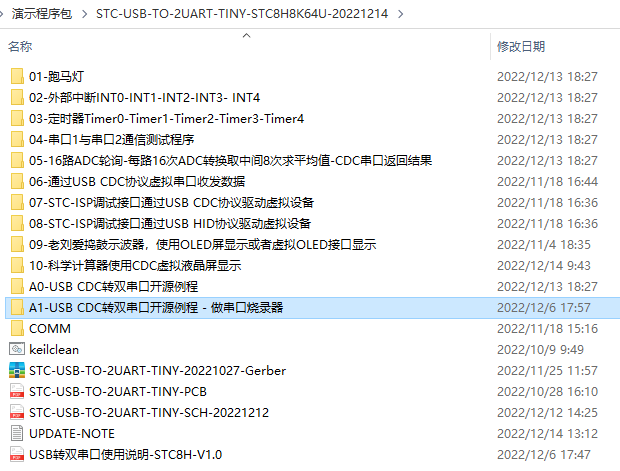Screen dimensions: 620x471
Task: Go to the 演示程序包 breadcrumb folder
Action: (x=42, y=14)
